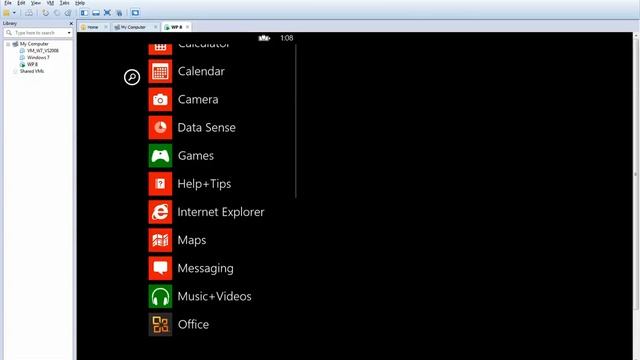Click the 1:08 clock in phone status bar

click(287, 38)
